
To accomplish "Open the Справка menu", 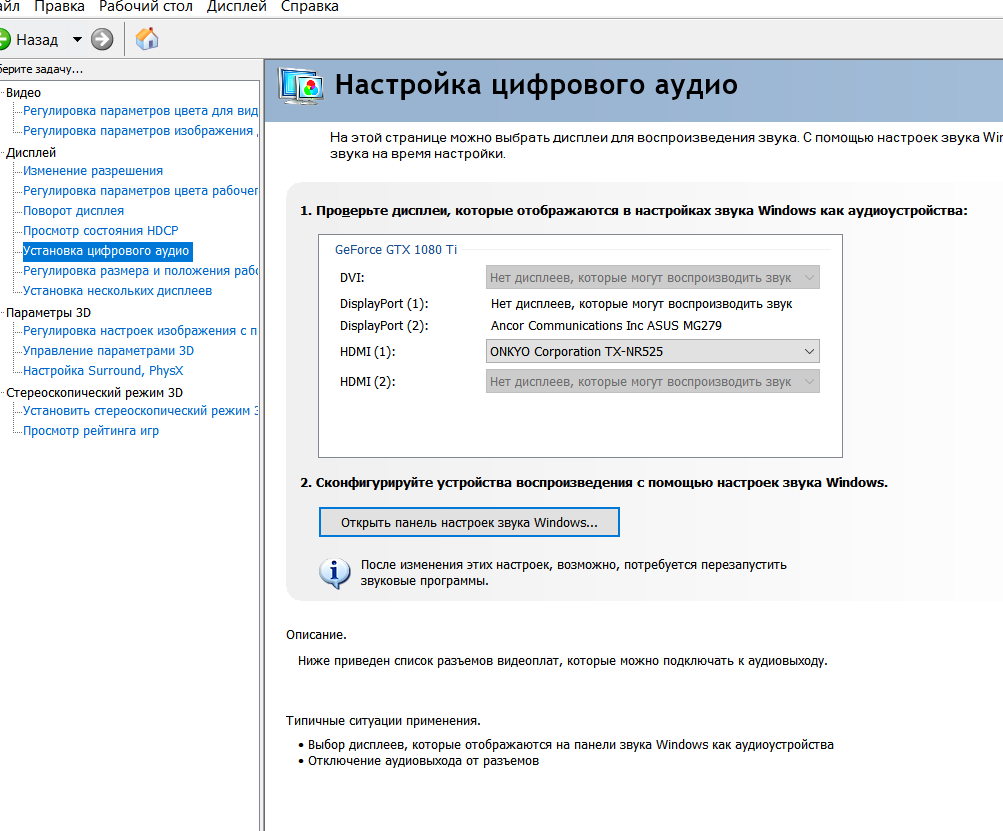I will pyautogui.click(x=310, y=7).
